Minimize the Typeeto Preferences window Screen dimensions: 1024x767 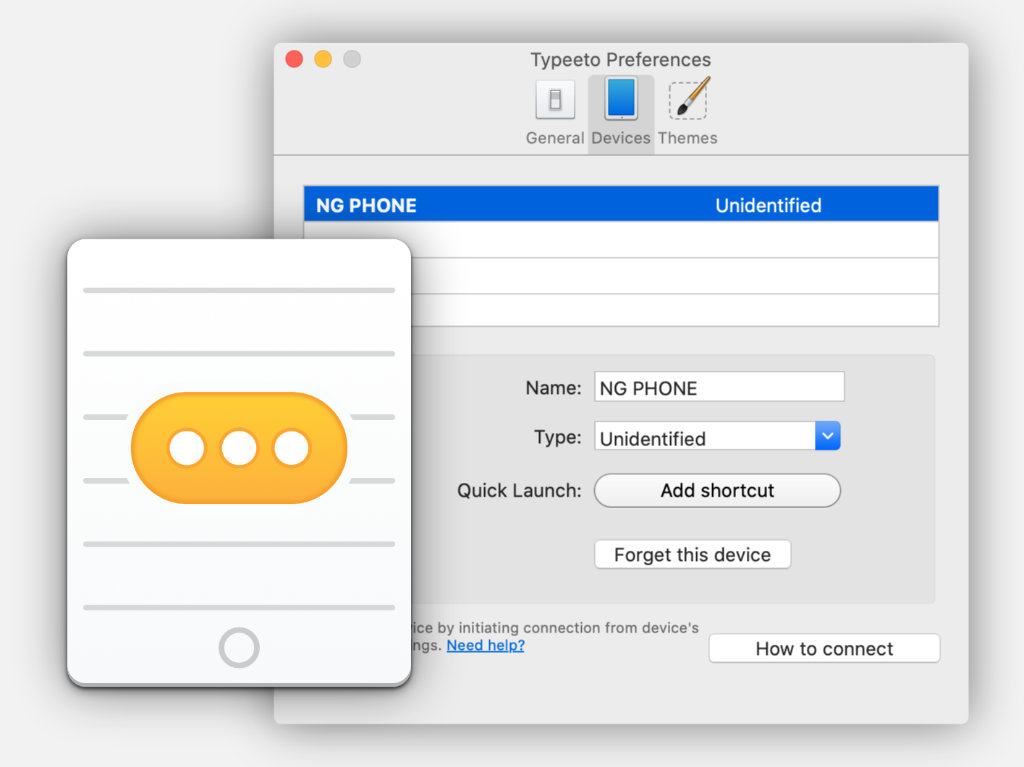[323, 59]
